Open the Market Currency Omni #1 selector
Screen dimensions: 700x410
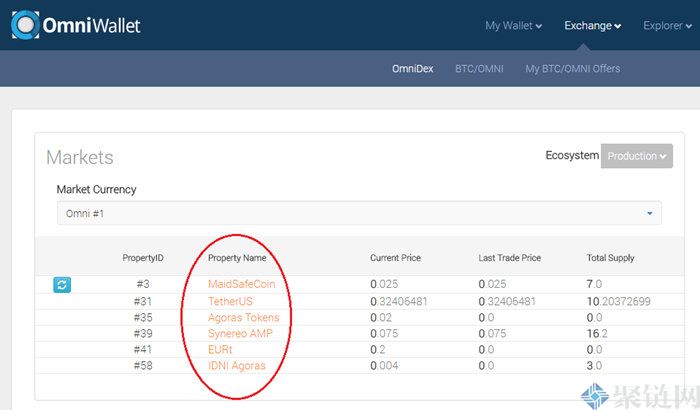[359, 213]
